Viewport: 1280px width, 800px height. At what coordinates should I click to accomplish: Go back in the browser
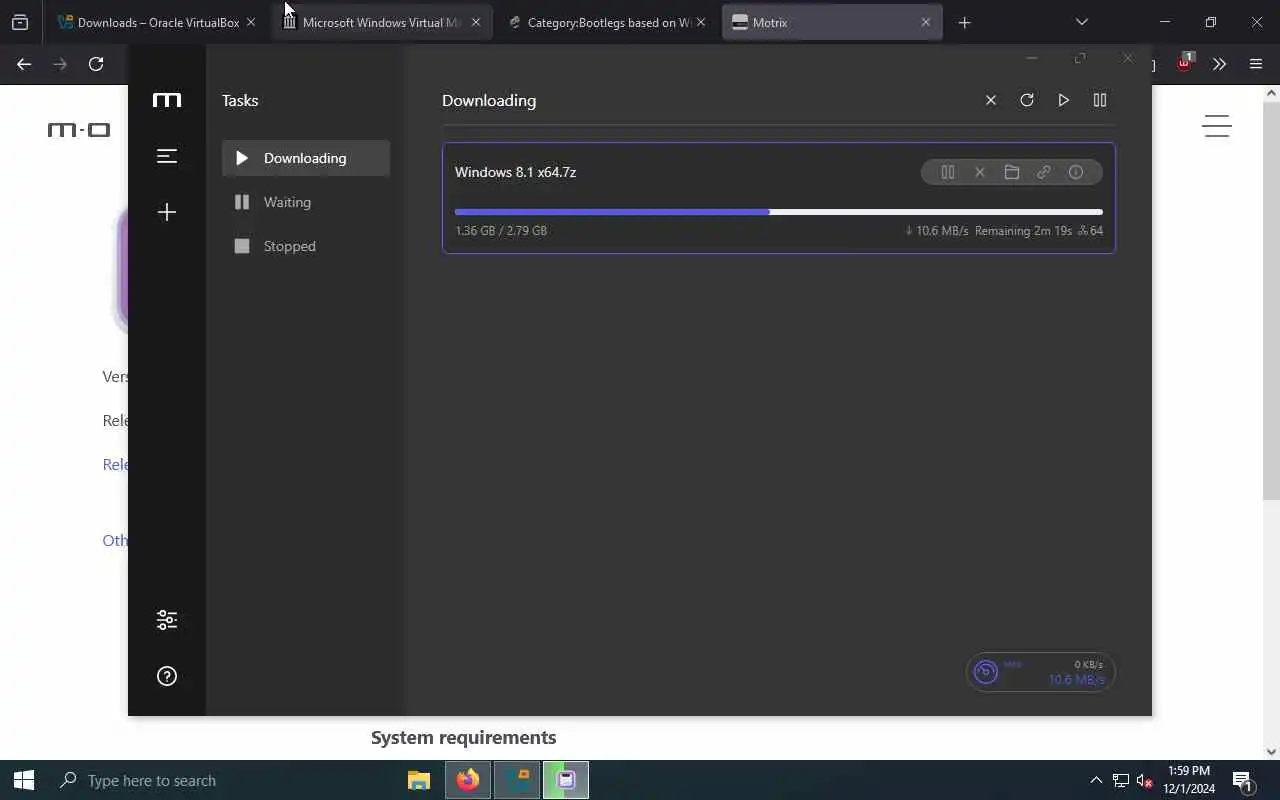24,64
